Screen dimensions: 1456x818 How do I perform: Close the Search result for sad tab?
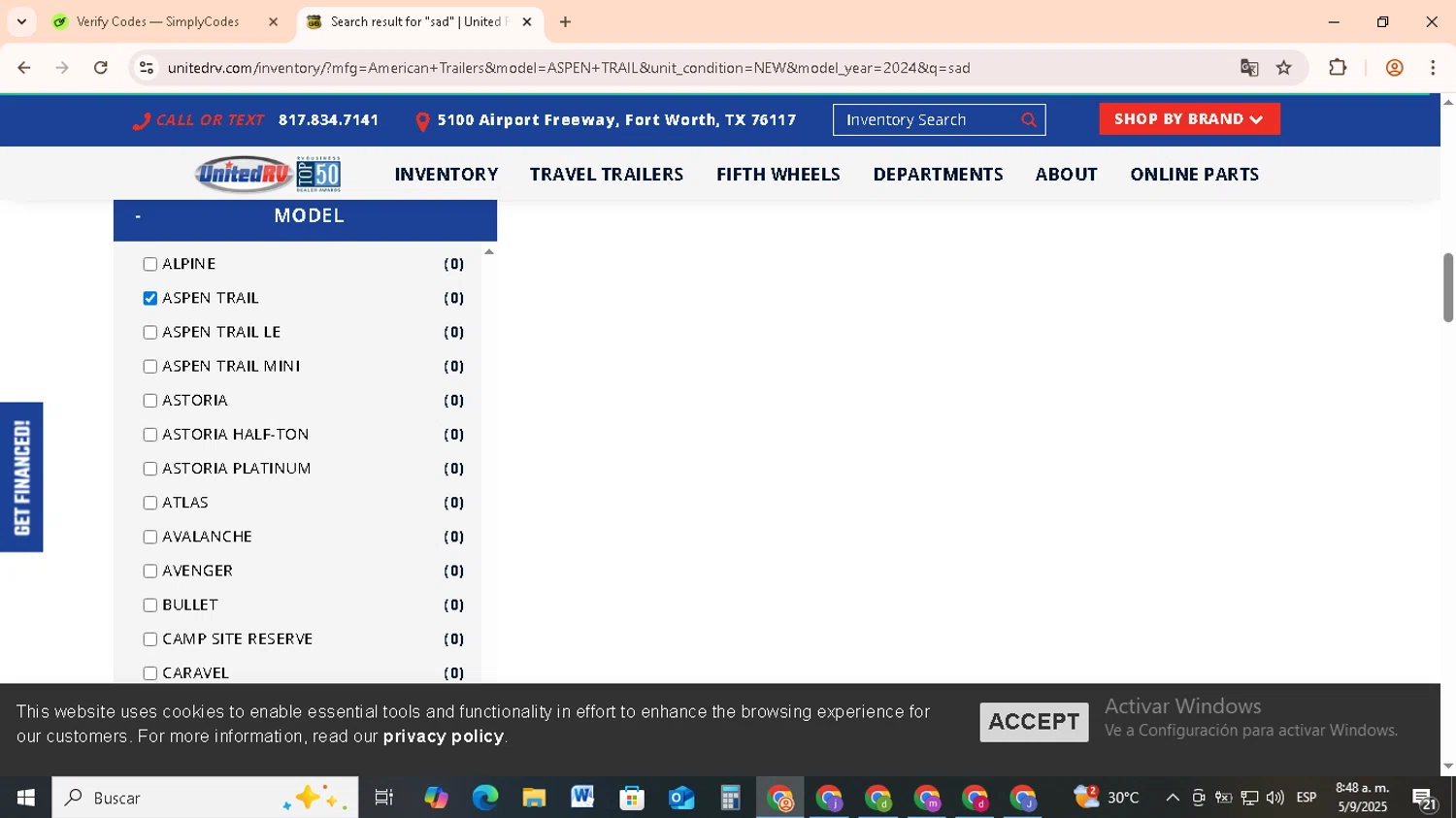pyautogui.click(x=527, y=21)
